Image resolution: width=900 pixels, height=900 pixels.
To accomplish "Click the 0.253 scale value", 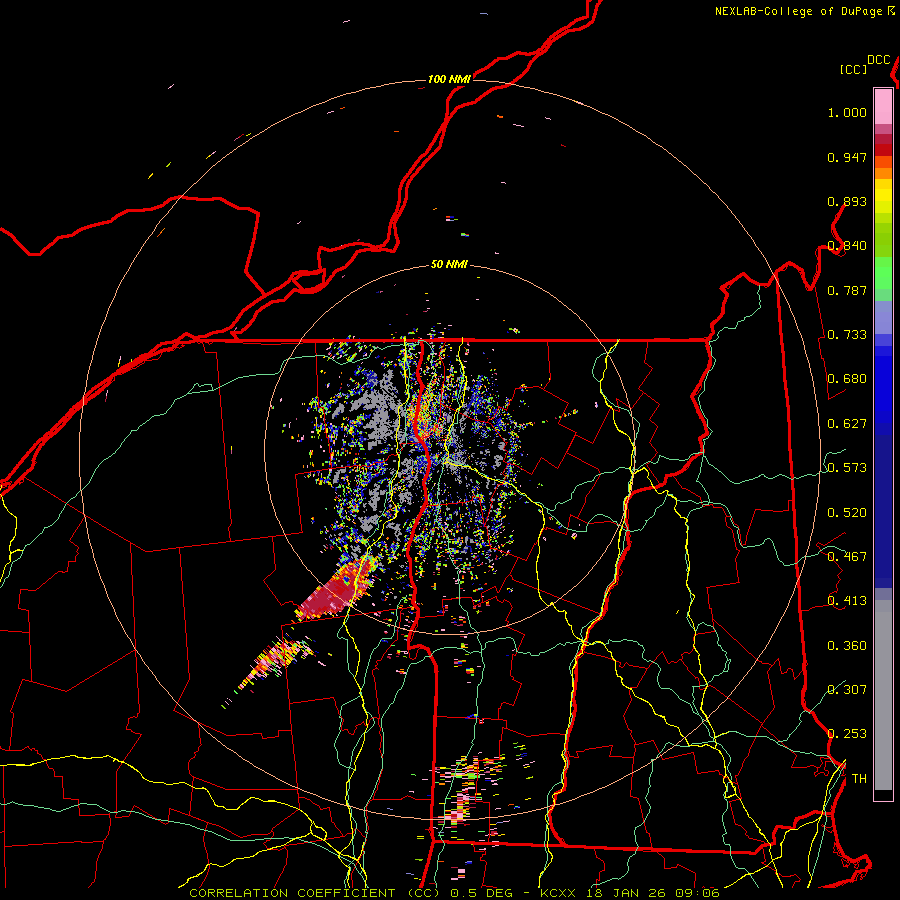I will click(847, 734).
